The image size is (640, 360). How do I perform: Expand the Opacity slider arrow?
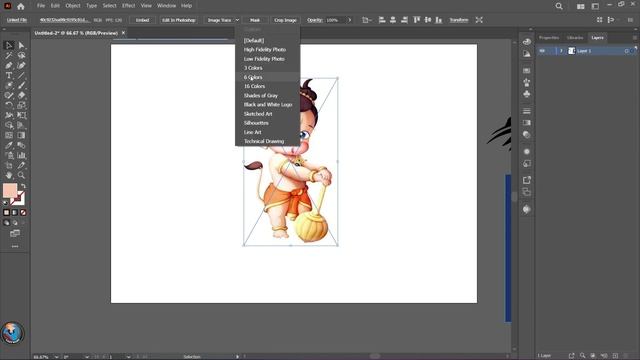click(x=350, y=20)
